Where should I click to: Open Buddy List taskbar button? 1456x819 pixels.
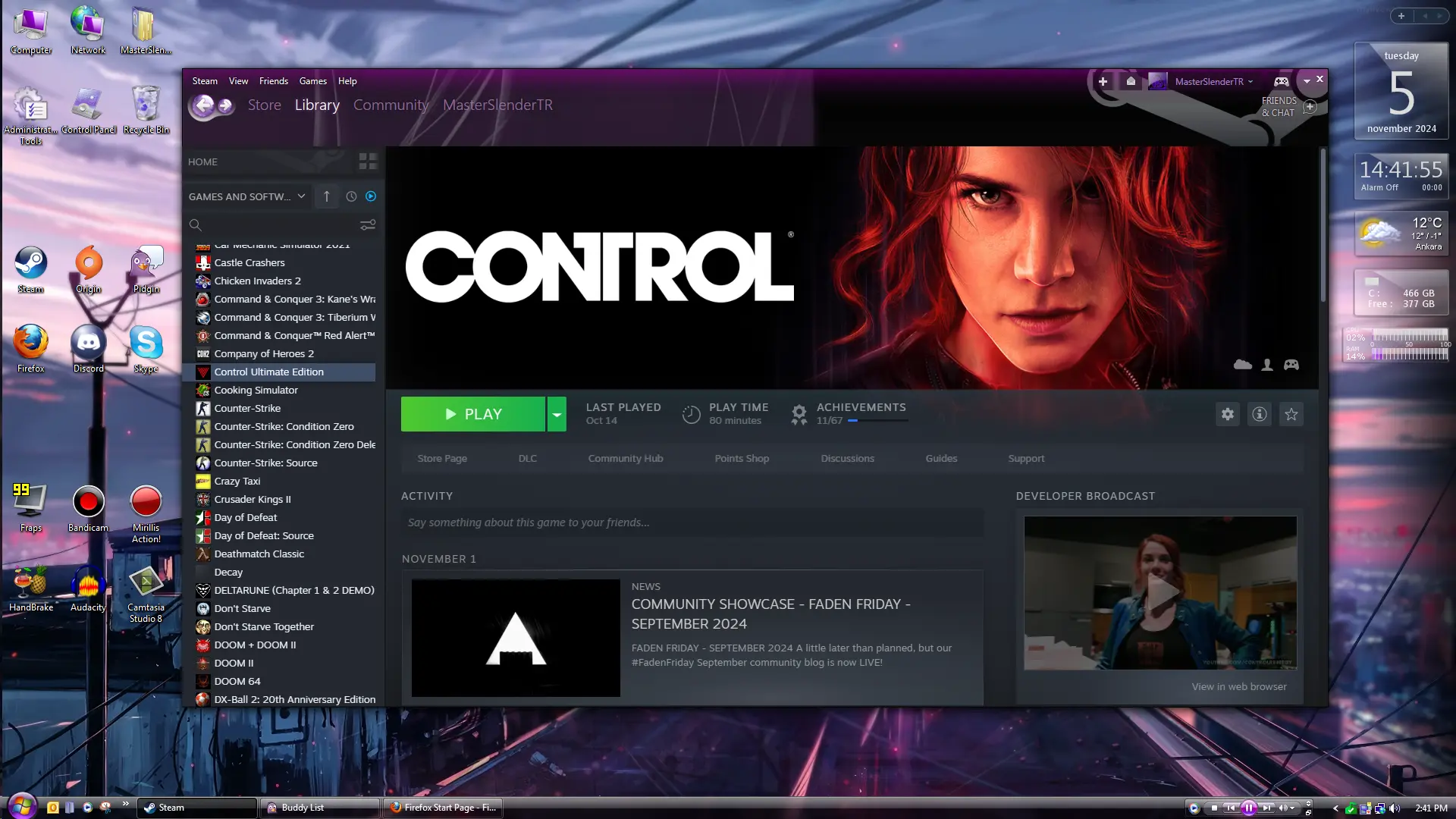click(319, 808)
